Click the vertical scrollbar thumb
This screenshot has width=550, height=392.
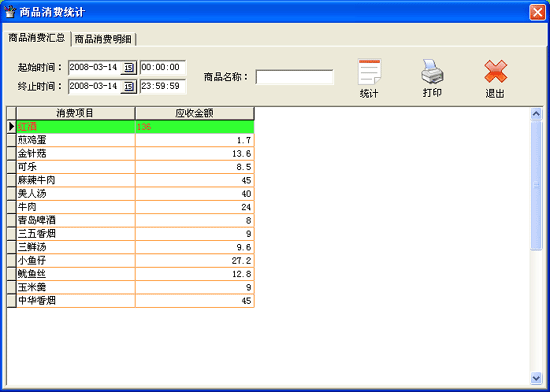point(536,185)
